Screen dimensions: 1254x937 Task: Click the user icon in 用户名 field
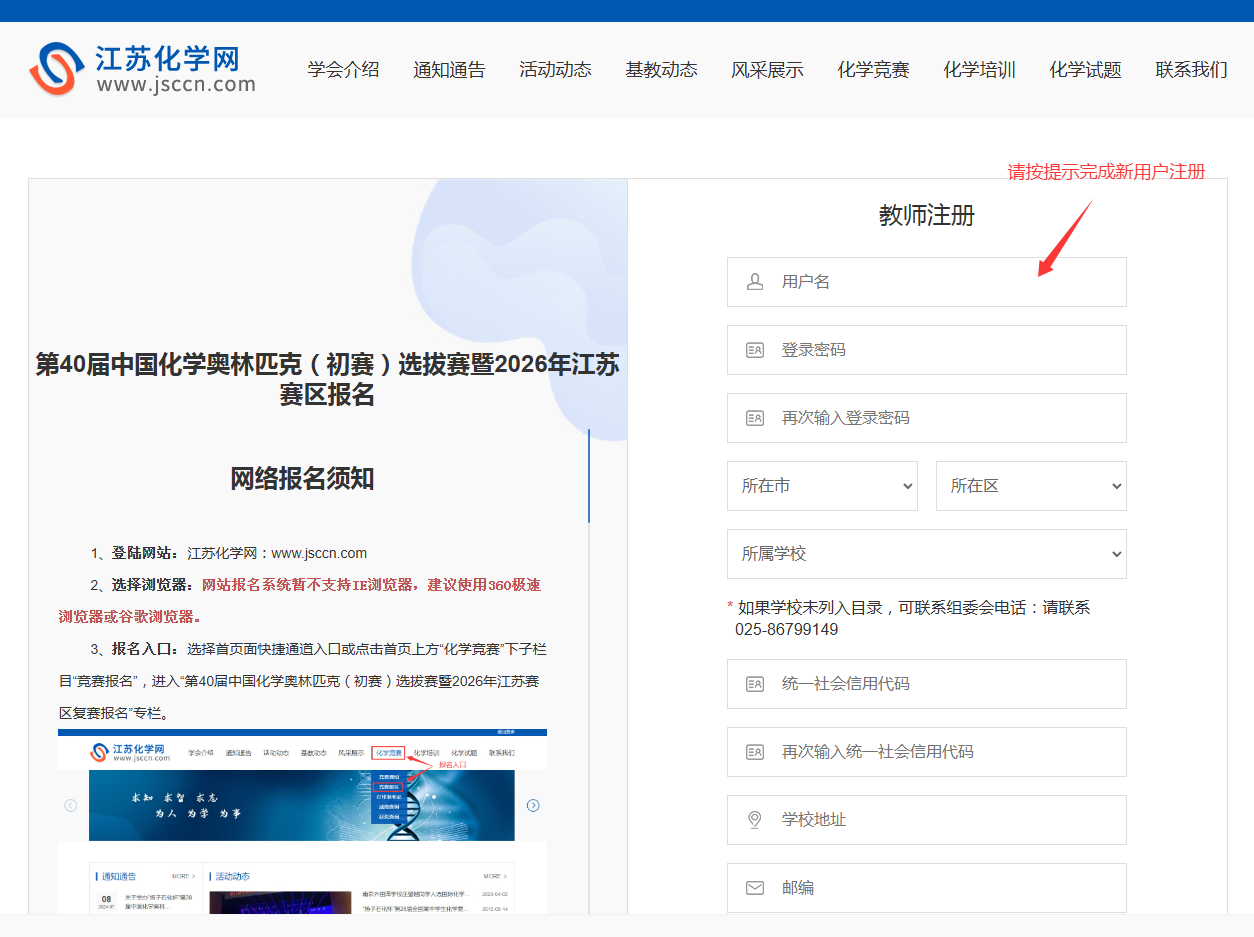[755, 282]
